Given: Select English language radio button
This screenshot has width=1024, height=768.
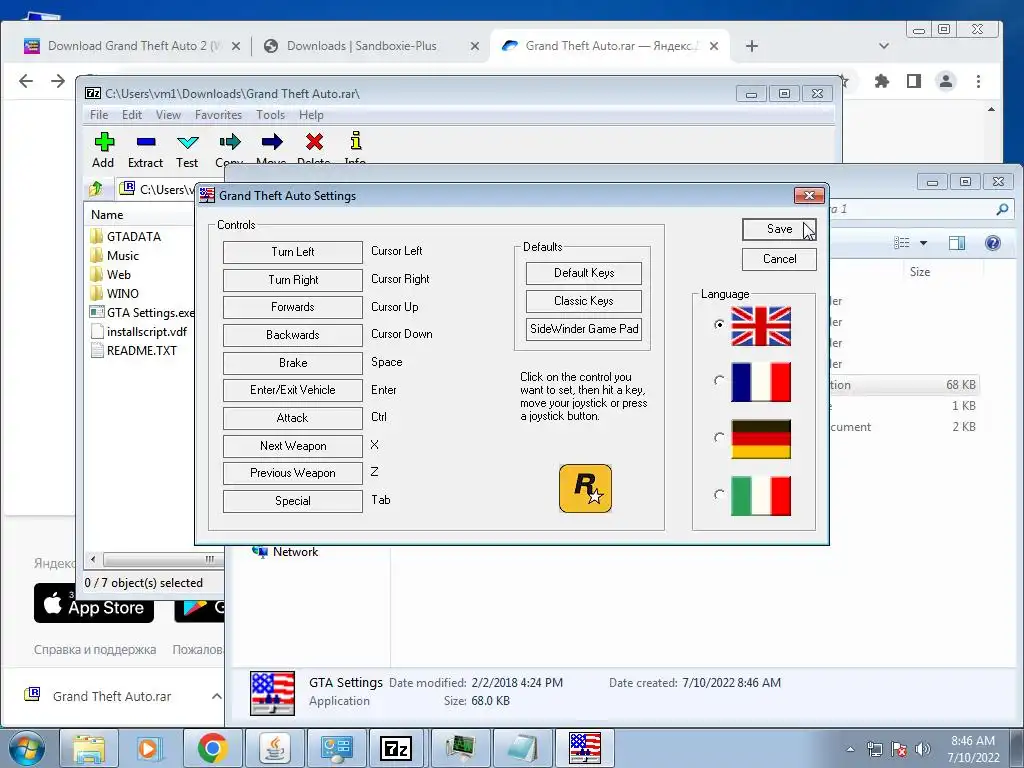Looking at the screenshot, I should (719, 325).
